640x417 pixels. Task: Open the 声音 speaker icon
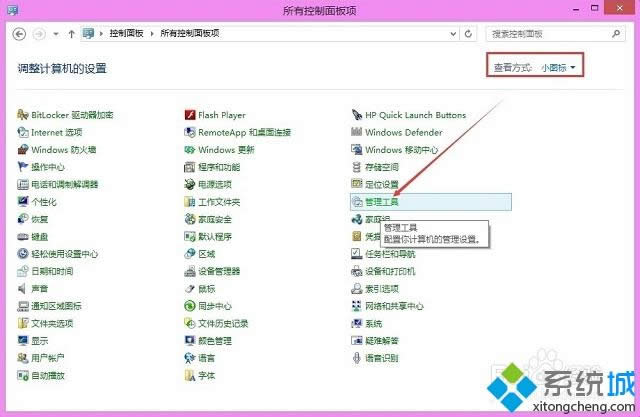pos(23,288)
